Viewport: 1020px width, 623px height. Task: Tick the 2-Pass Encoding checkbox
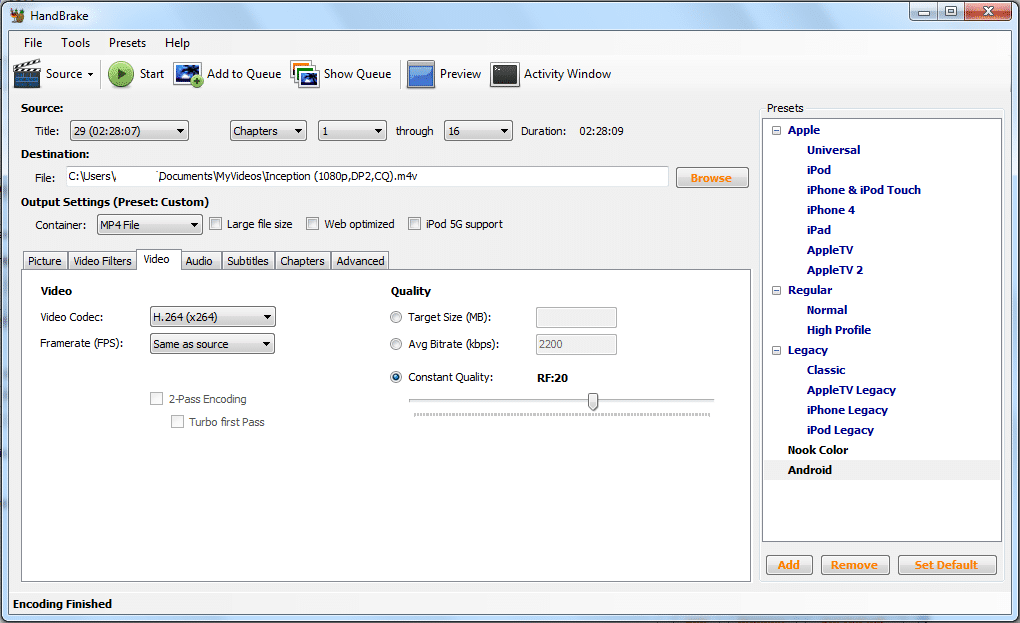(156, 399)
